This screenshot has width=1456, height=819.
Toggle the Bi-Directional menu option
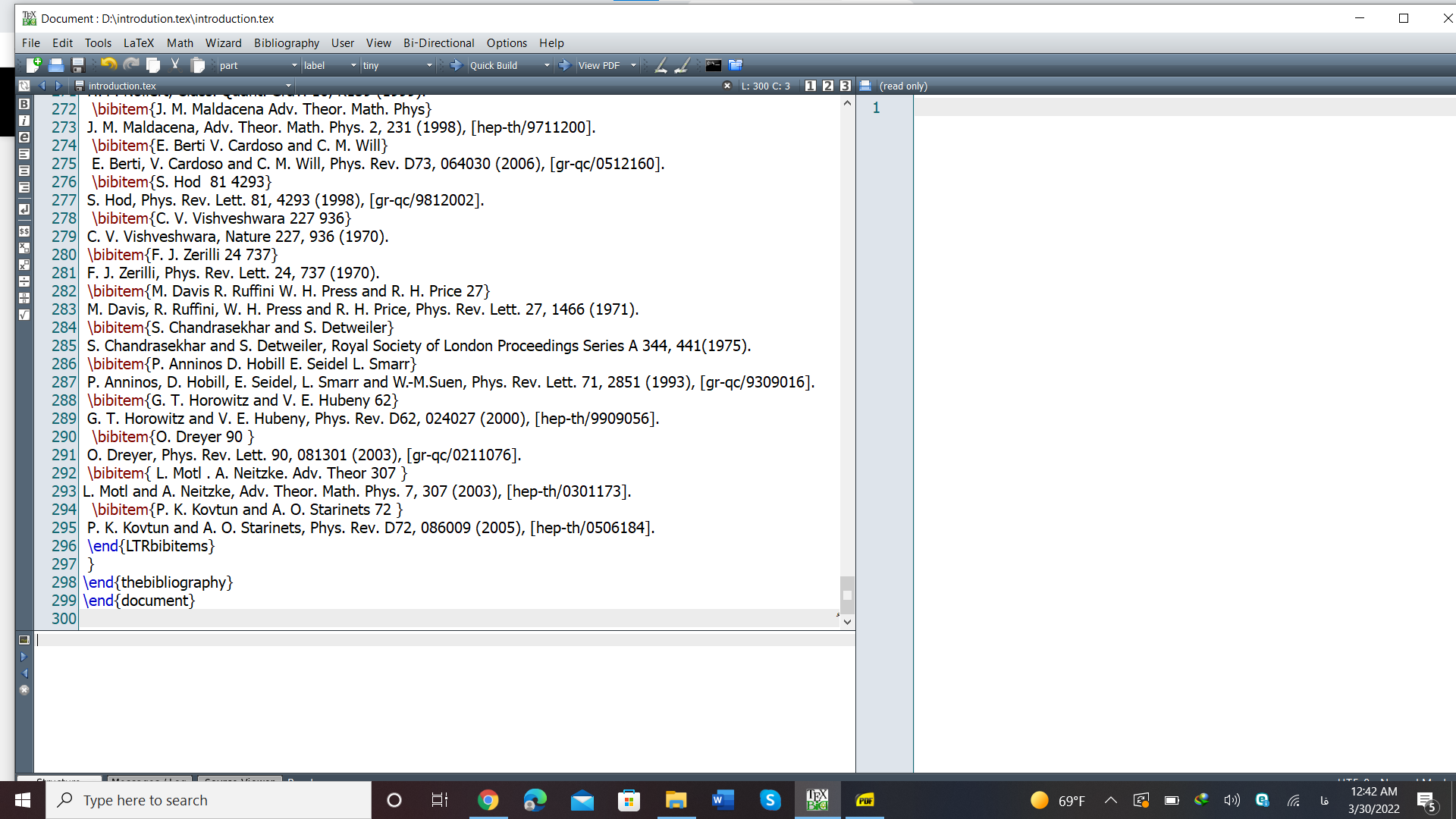click(x=438, y=43)
